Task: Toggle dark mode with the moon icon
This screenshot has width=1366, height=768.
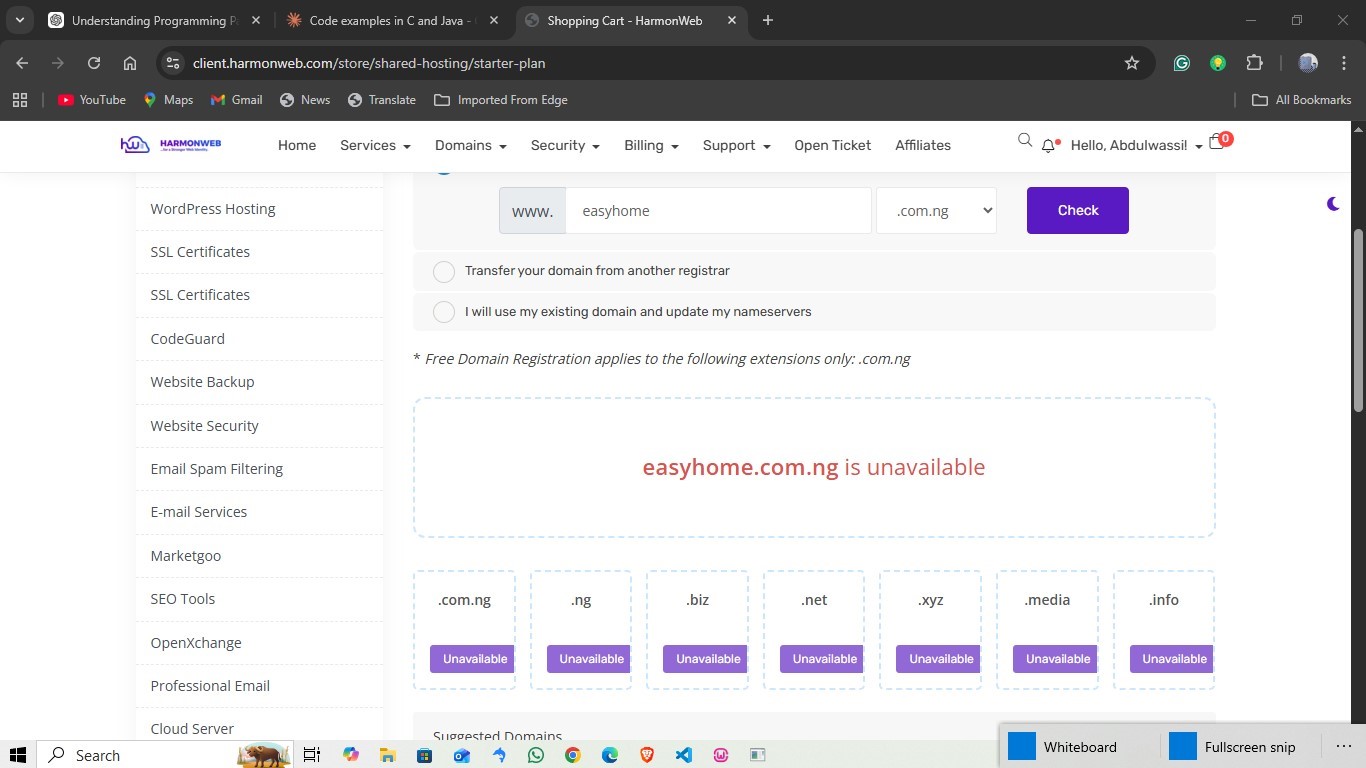Action: tap(1333, 204)
